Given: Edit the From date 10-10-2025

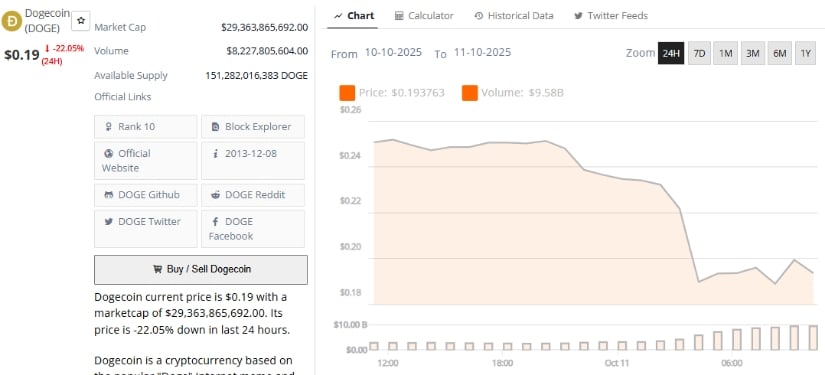Looking at the screenshot, I should [393, 53].
